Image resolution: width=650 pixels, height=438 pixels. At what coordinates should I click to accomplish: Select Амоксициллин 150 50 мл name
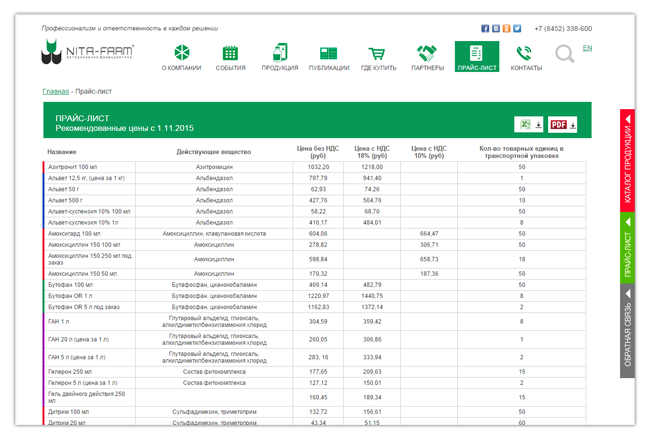(x=82, y=274)
